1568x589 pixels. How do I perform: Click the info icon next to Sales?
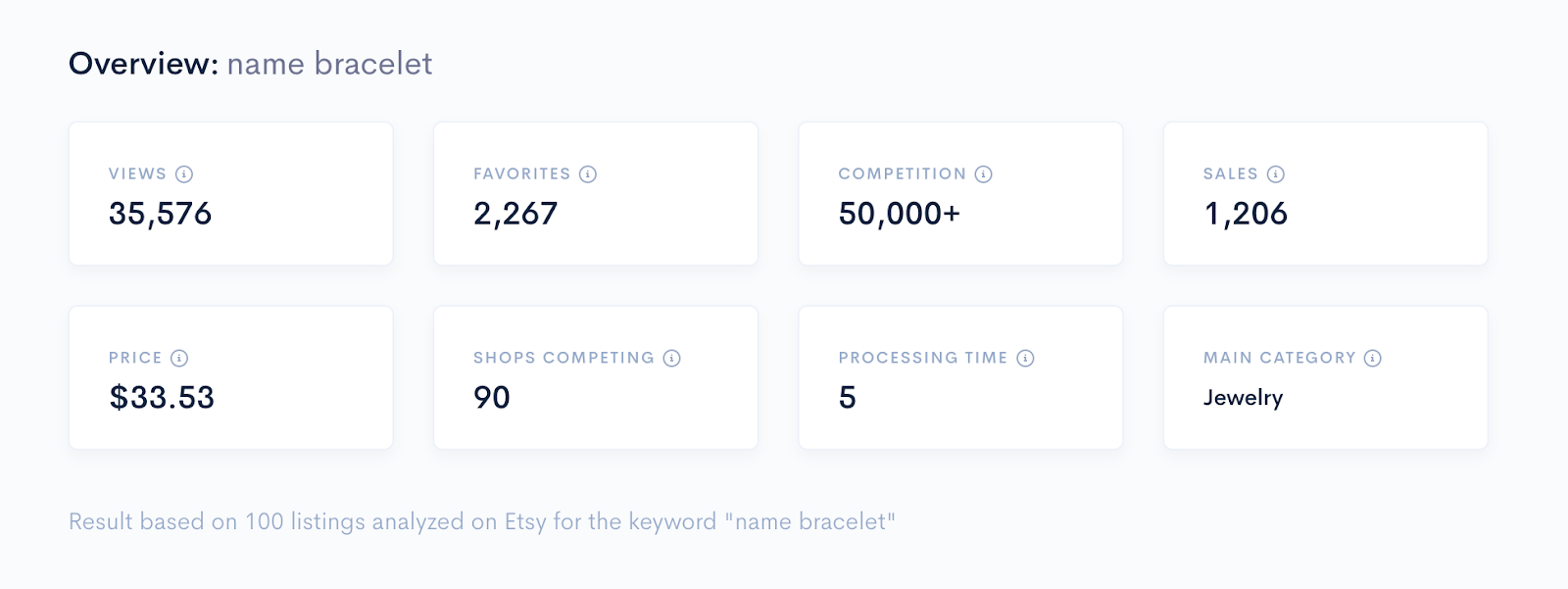(1276, 174)
